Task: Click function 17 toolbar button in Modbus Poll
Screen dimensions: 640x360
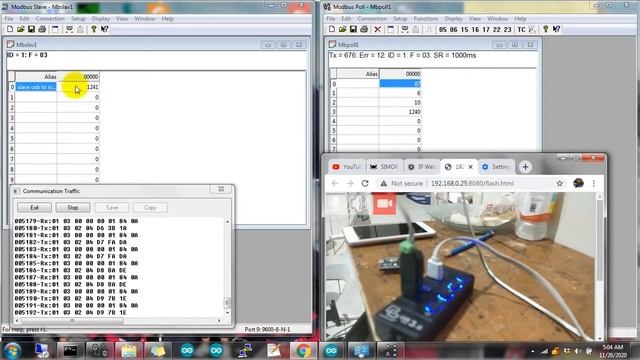Action: tap(486, 29)
